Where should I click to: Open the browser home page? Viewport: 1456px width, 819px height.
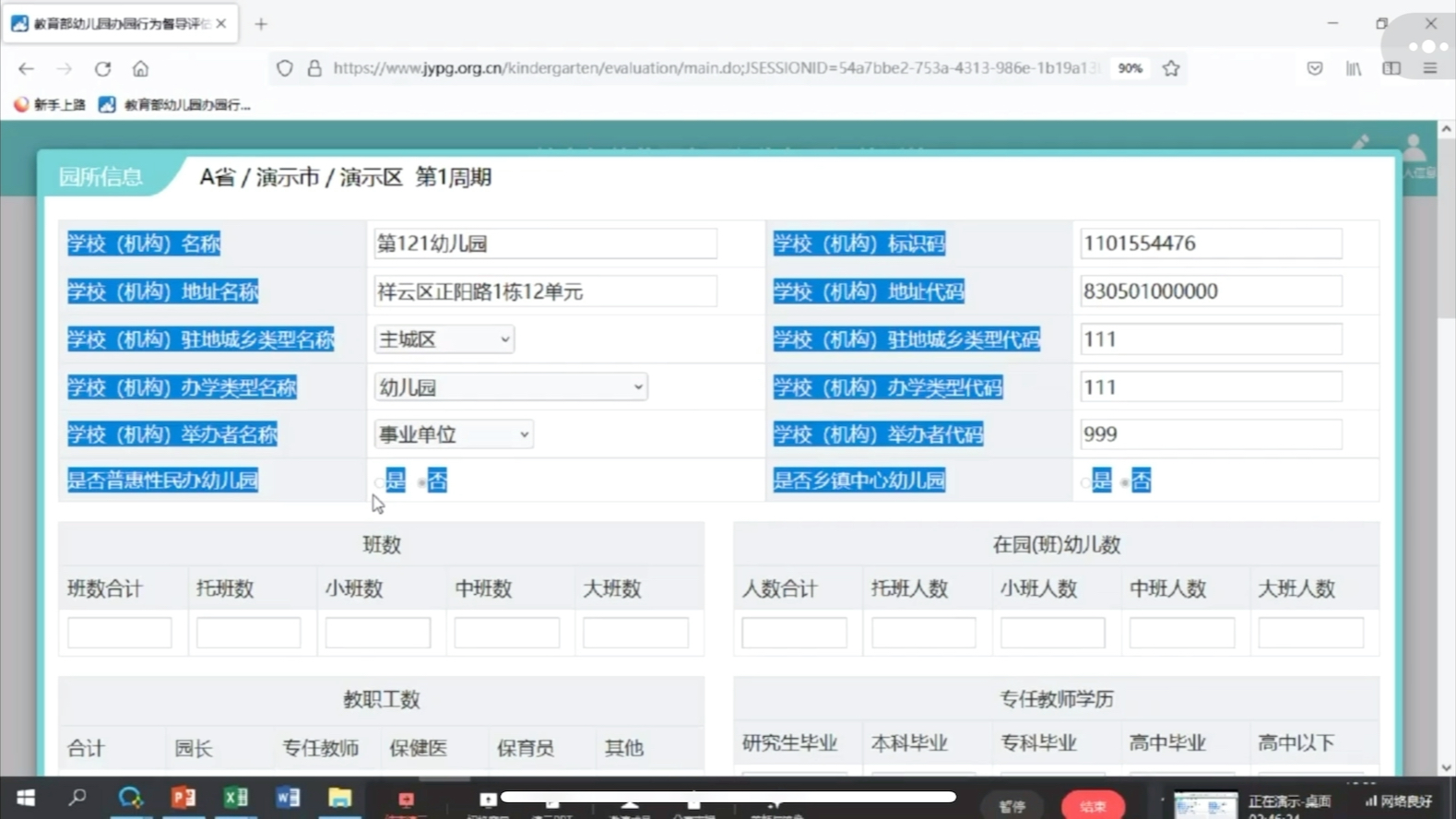click(x=140, y=68)
